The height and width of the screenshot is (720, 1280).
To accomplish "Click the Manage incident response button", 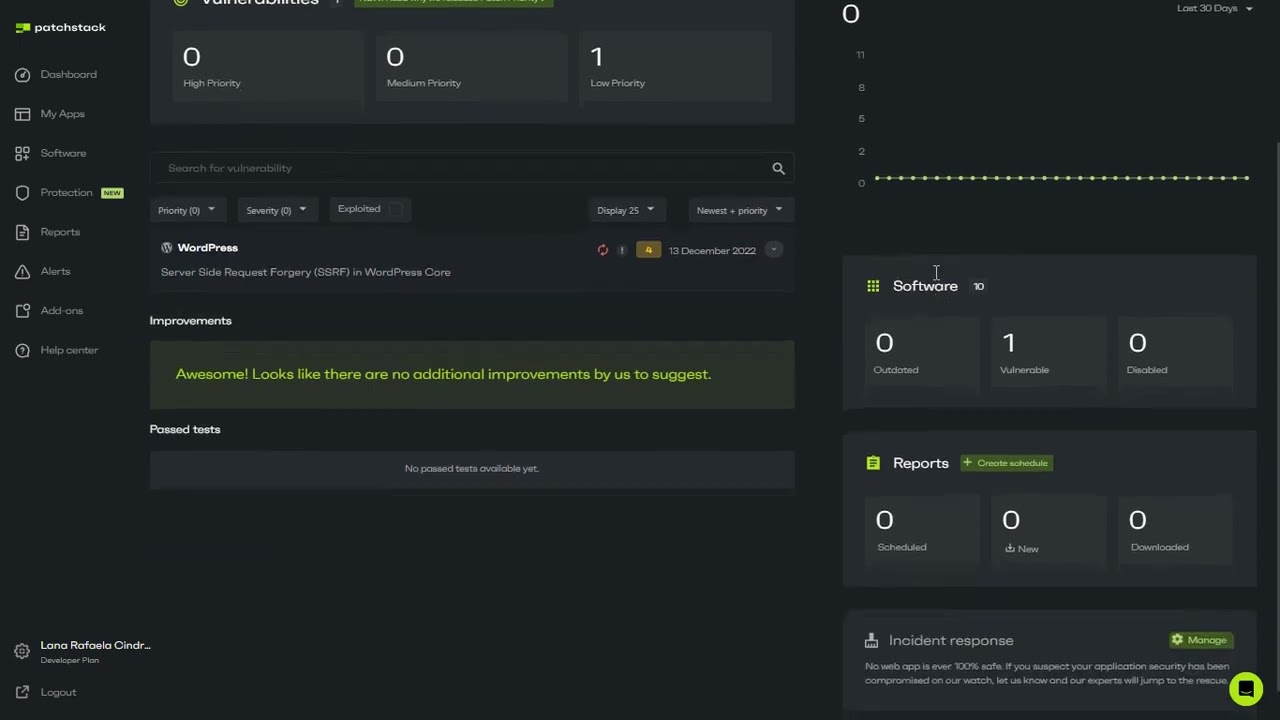I will [x=1200, y=640].
